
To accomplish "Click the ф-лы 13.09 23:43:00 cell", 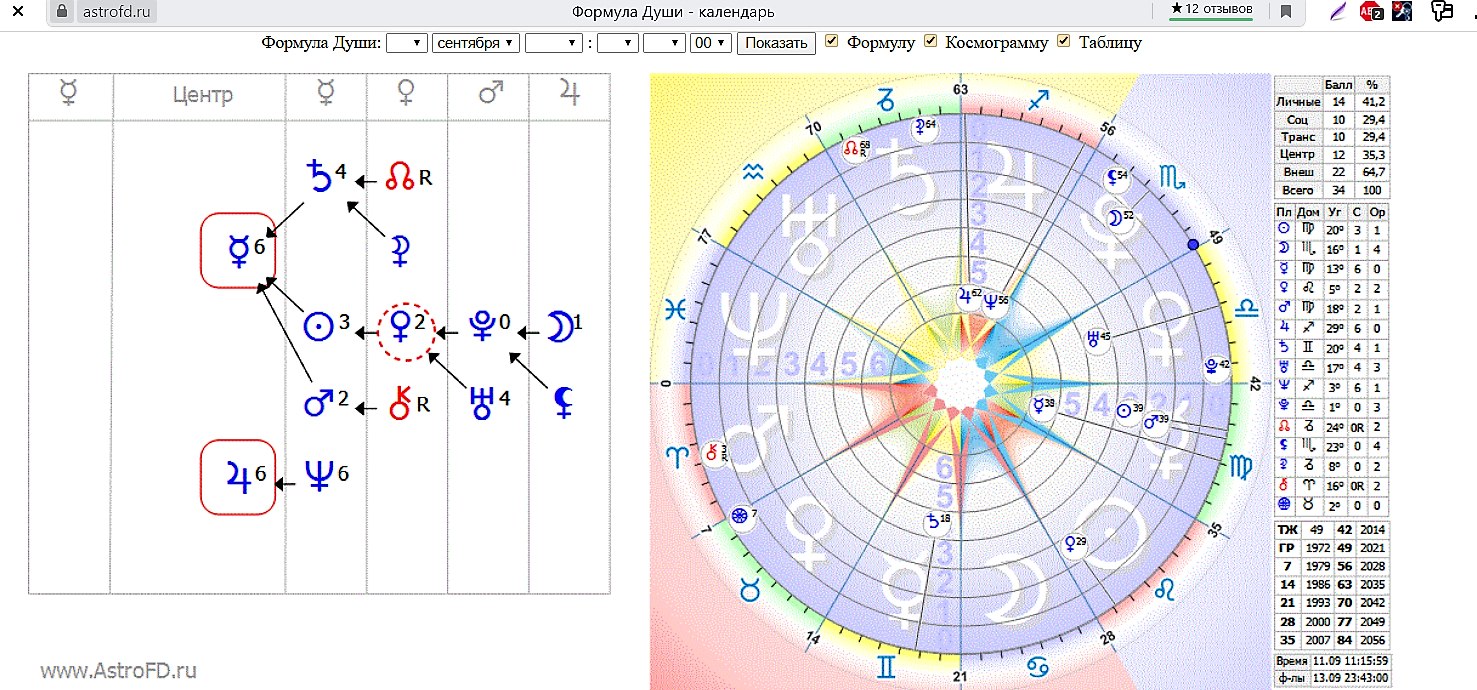I will coord(1331,677).
